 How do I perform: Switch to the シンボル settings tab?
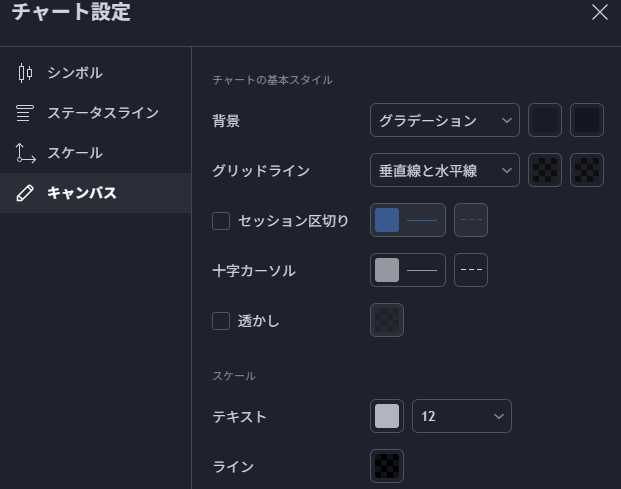click(x=75, y=73)
